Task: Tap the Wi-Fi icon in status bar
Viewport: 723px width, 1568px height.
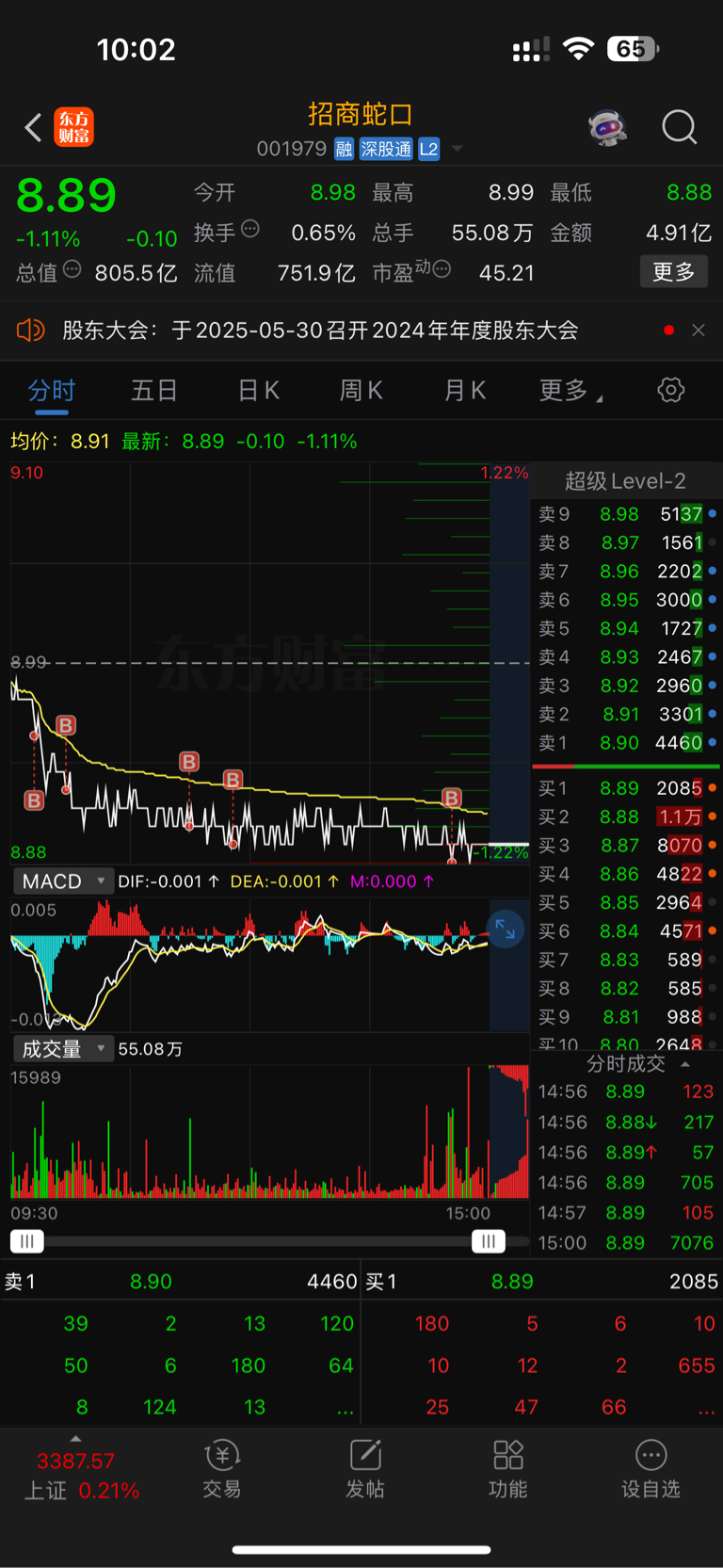Action: click(x=578, y=49)
